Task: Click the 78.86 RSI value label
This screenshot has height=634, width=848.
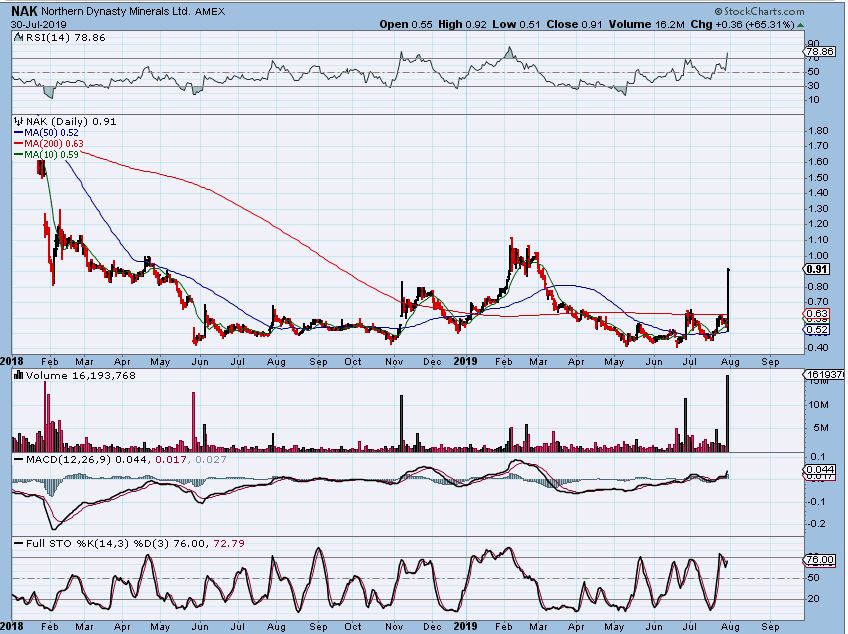Action: (819, 52)
